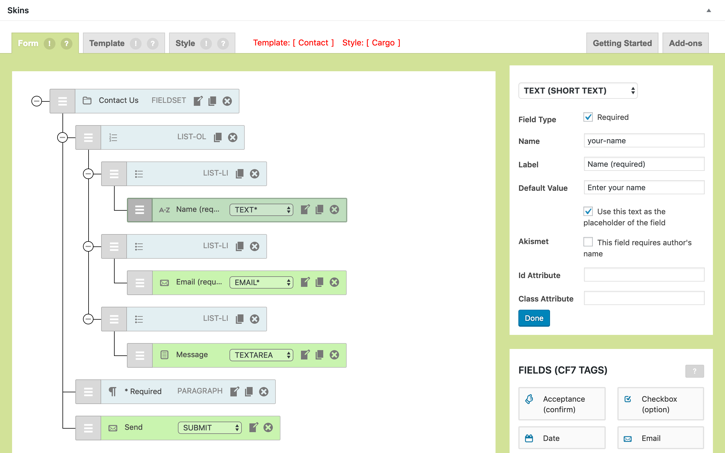
Task: Open the TEXT (SHORT TEXT) dropdown
Action: [578, 91]
